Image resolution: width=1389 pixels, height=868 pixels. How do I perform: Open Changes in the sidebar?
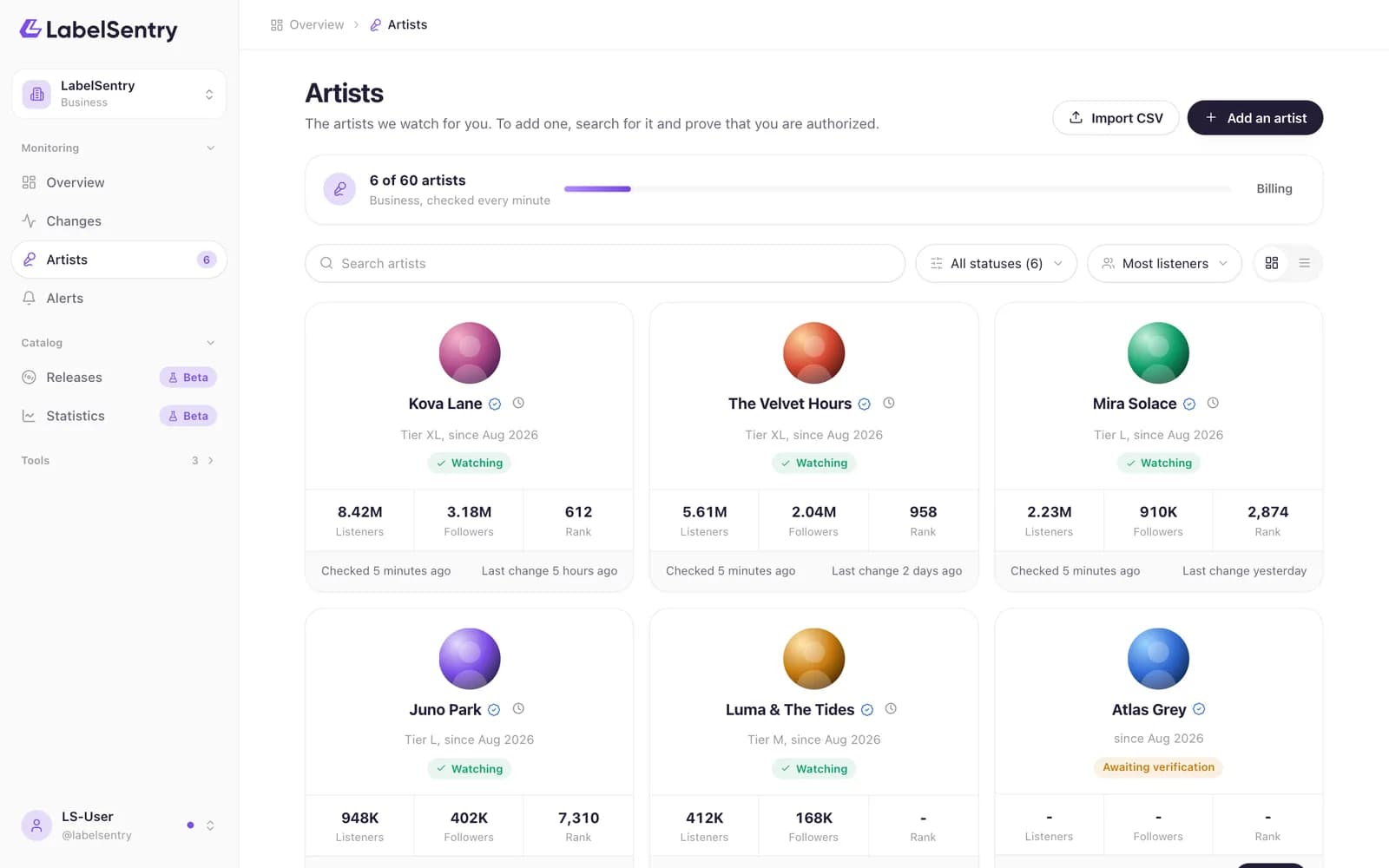coord(119,221)
